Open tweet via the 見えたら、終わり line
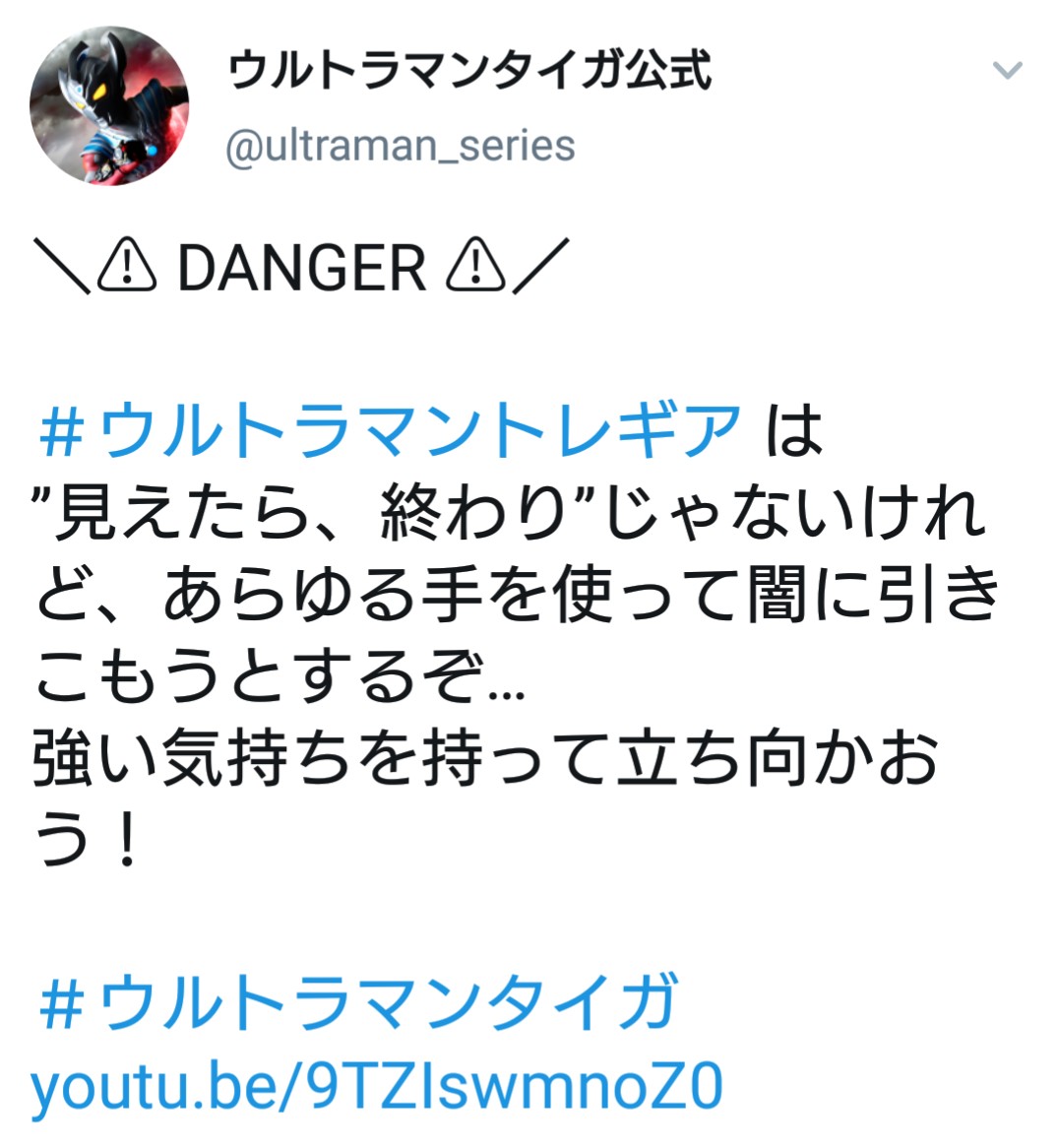The height and width of the screenshot is (1148, 1058). pos(510,513)
